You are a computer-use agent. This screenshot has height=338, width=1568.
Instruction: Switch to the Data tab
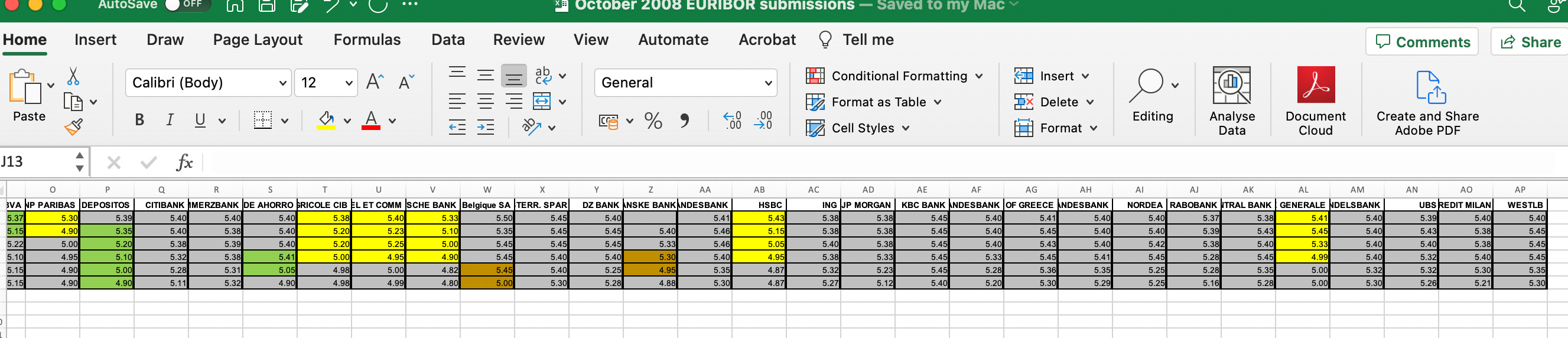pos(448,40)
